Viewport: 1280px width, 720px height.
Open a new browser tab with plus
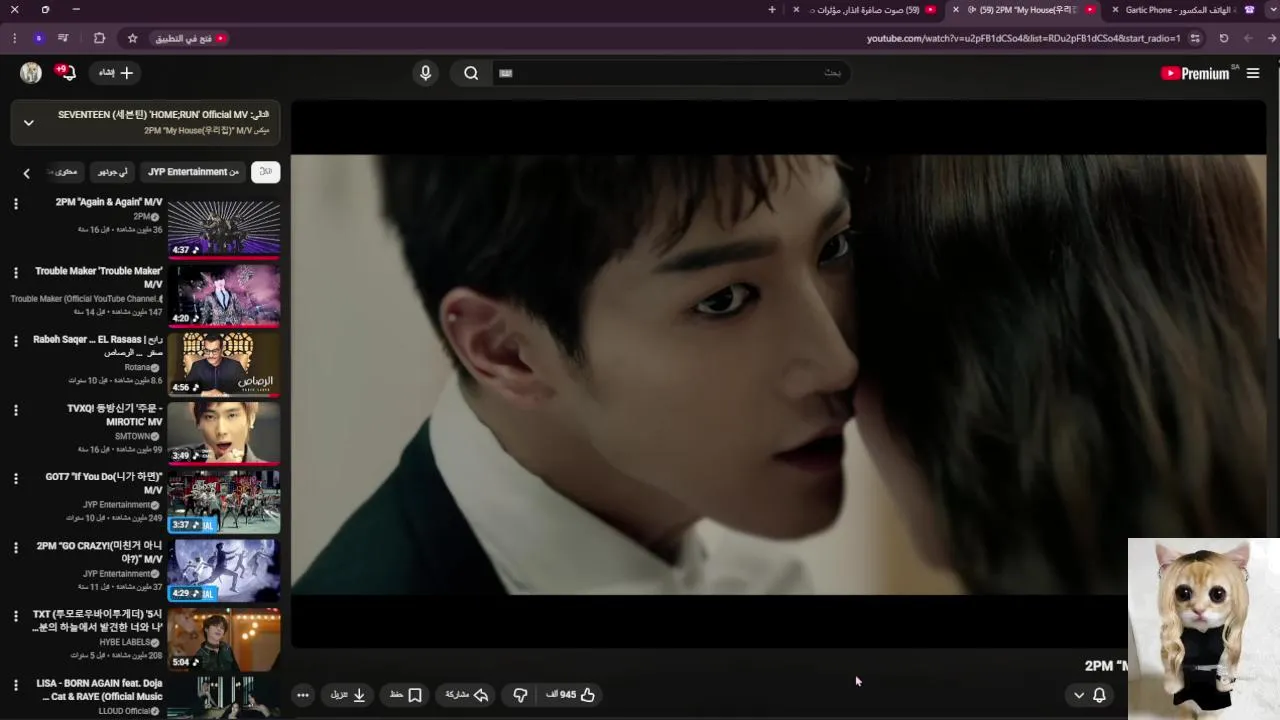pyautogui.click(x=772, y=10)
